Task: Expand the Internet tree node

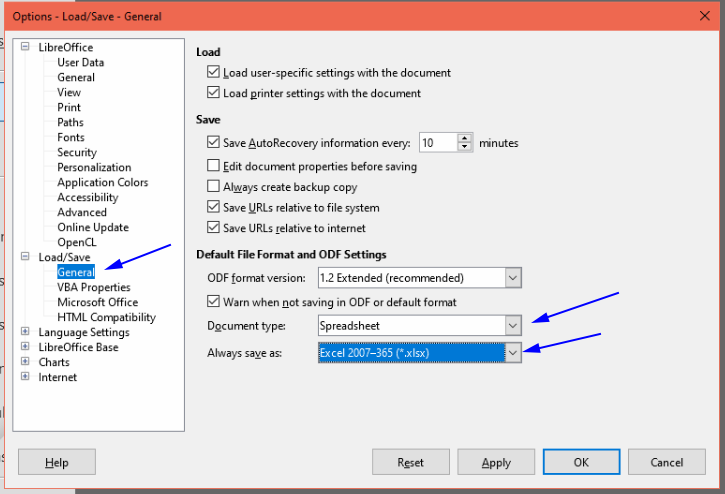Action: click(25, 376)
